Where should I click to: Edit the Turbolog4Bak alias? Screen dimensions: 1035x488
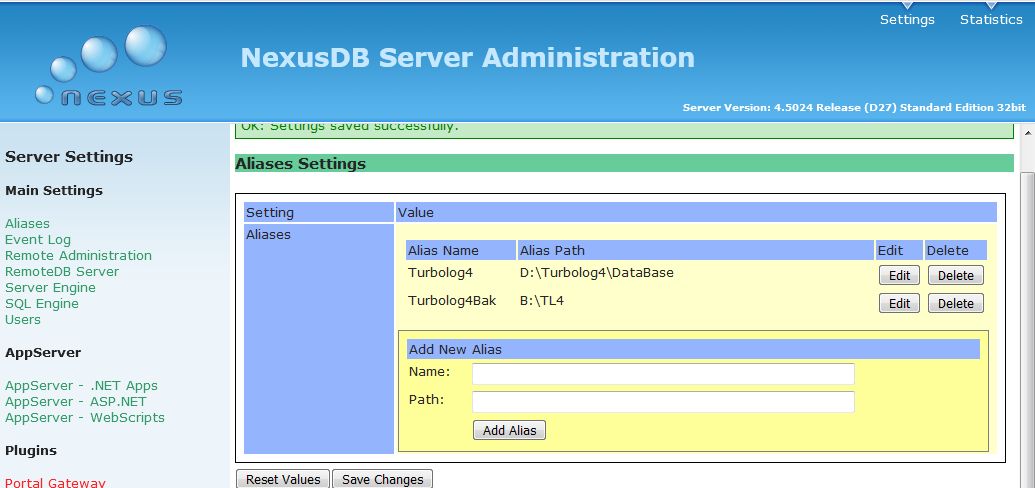pyautogui.click(x=899, y=303)
